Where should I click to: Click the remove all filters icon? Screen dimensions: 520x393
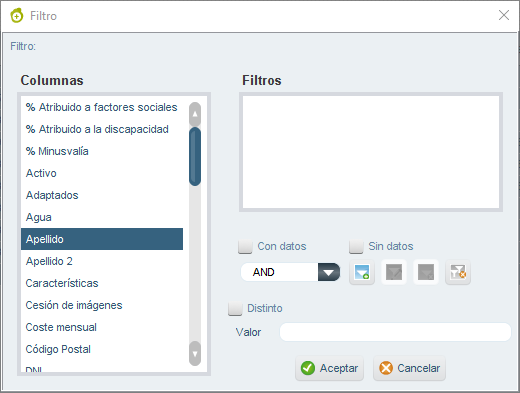(458, 272)
